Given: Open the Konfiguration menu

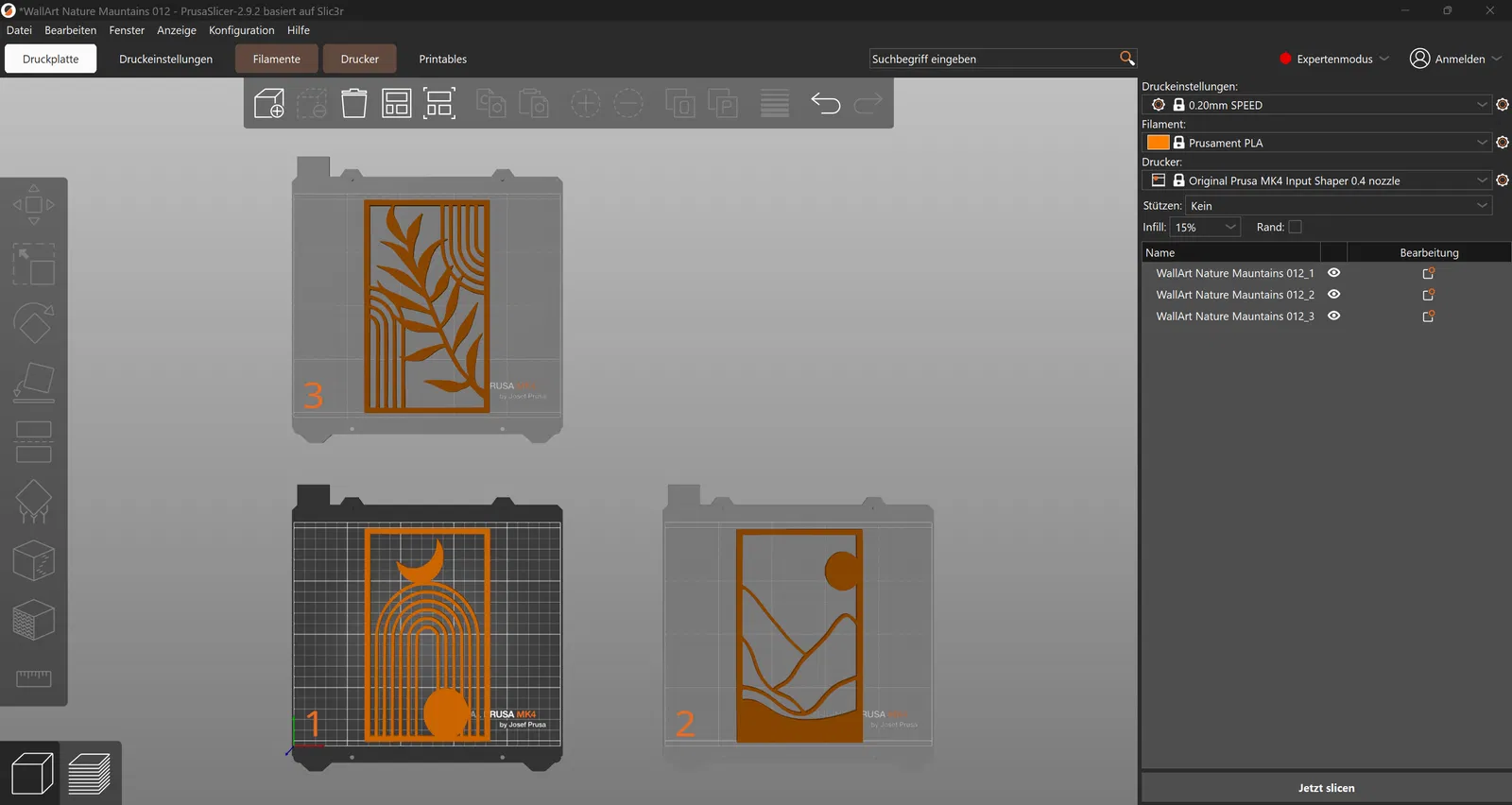Looking at the screenshot, I should pos(241,30).
